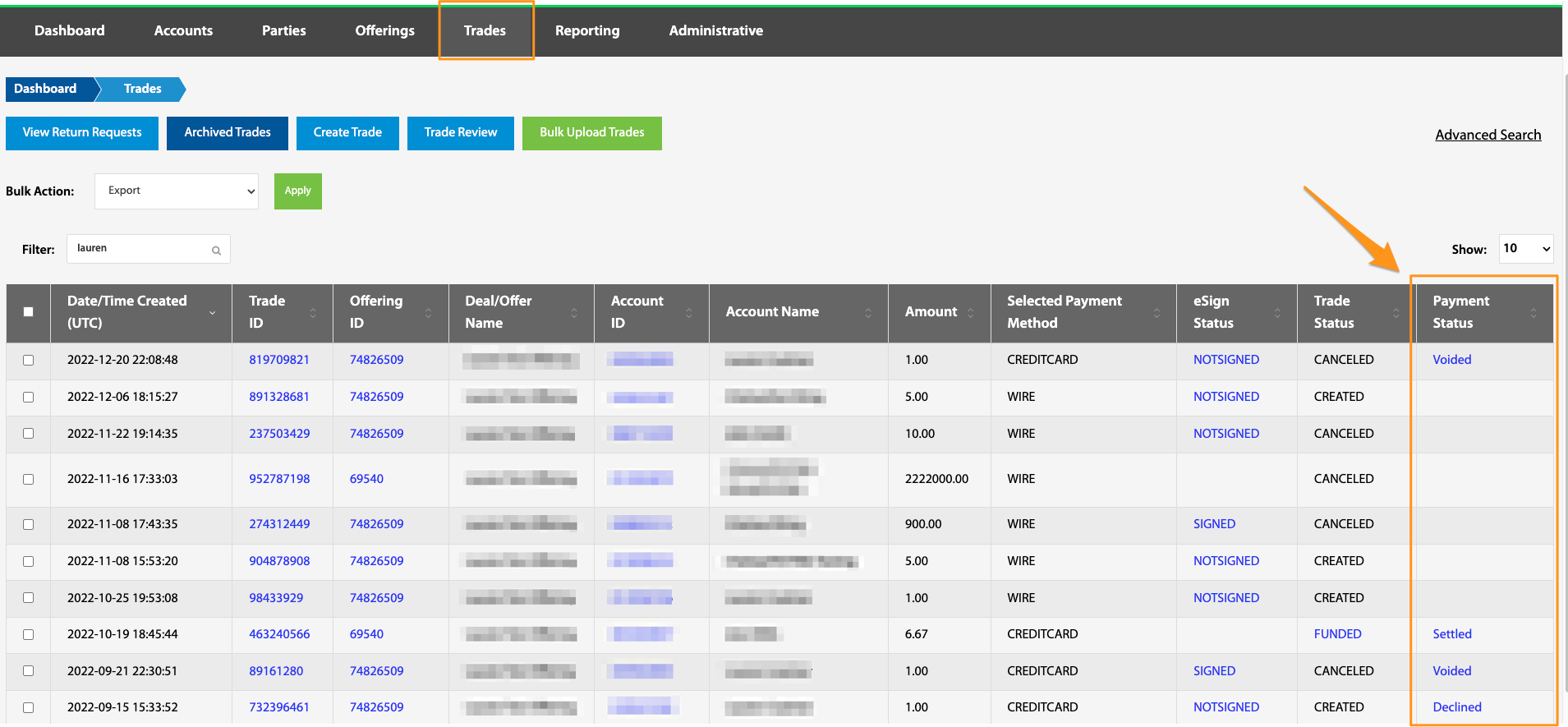Go to Dashboard breadcrumb
1568x727 pixels.
[46, 89]
